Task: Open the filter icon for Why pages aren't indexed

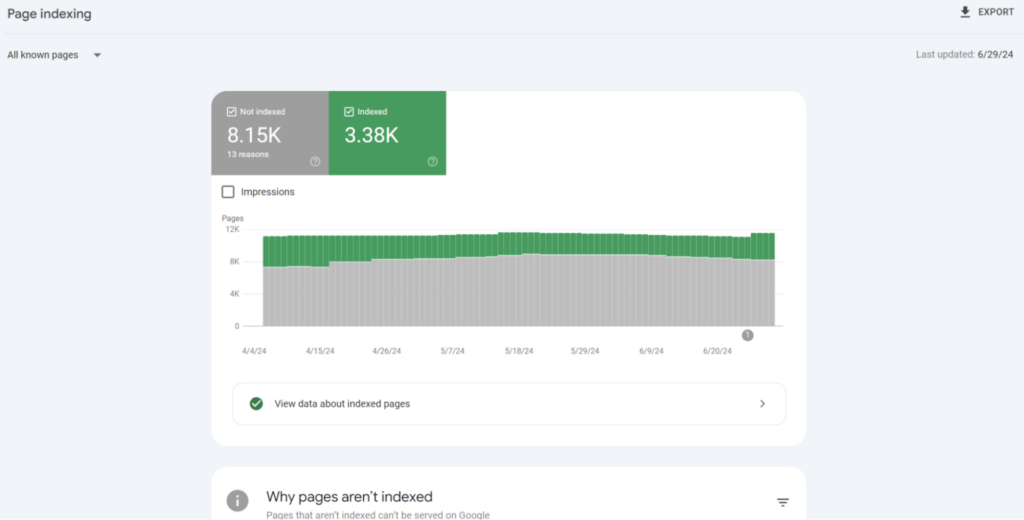Action: click(782, 502)
